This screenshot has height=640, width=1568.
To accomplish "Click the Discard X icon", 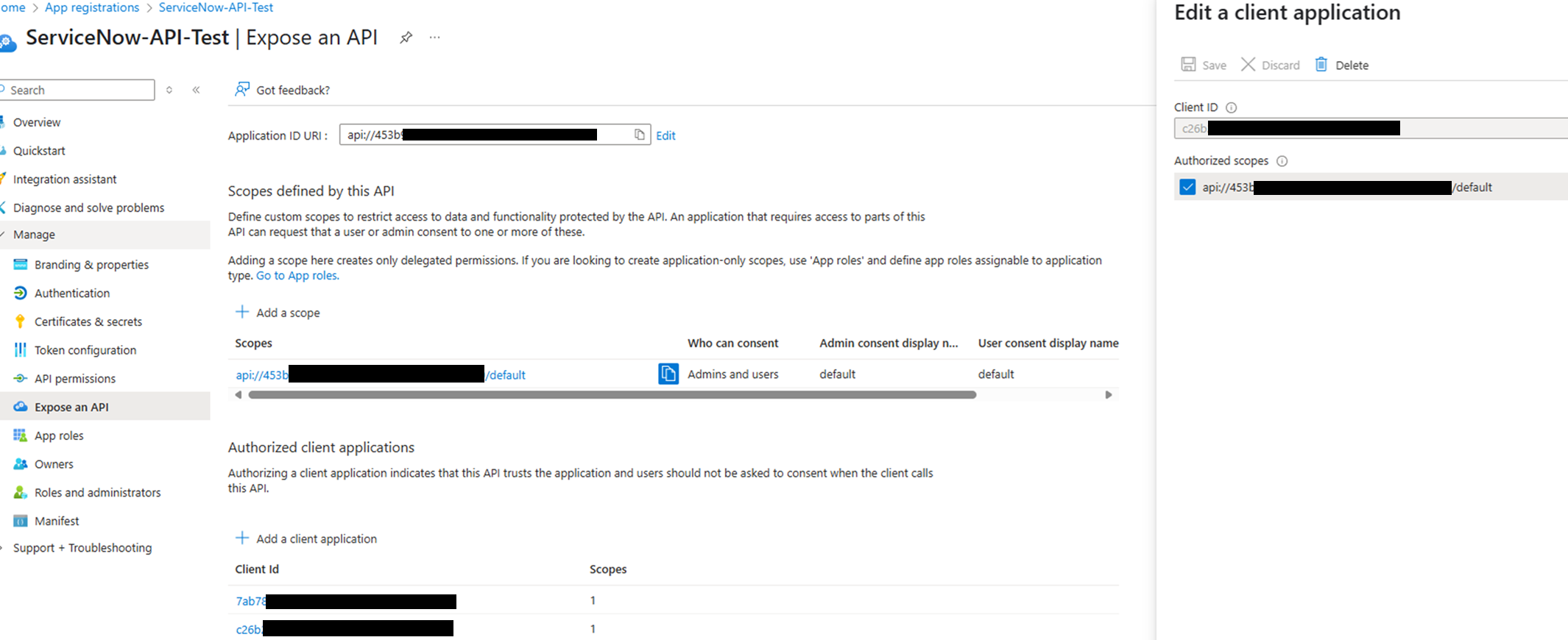I will pos(1248,64).
